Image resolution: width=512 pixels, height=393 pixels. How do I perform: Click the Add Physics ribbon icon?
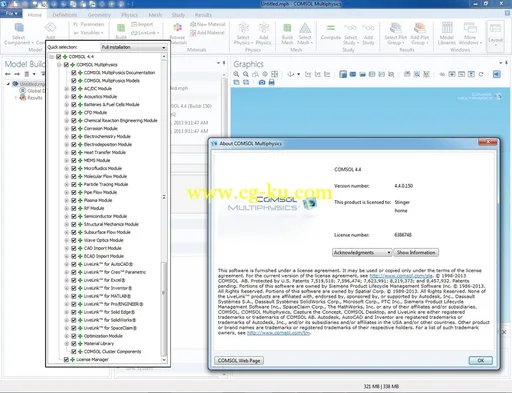click(264, 28)
